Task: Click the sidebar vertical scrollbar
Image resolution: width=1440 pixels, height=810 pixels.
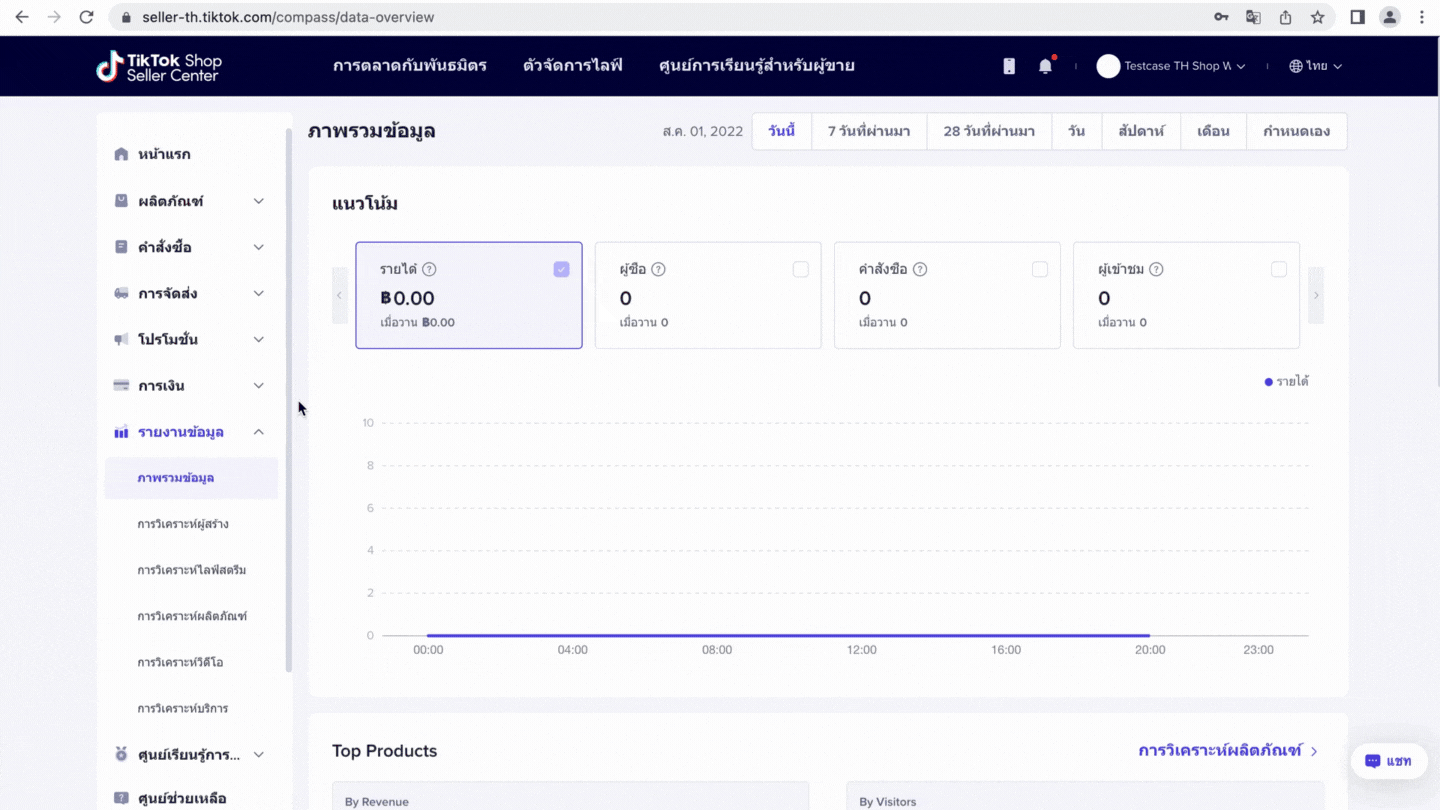Action: (x=289, y=400)
